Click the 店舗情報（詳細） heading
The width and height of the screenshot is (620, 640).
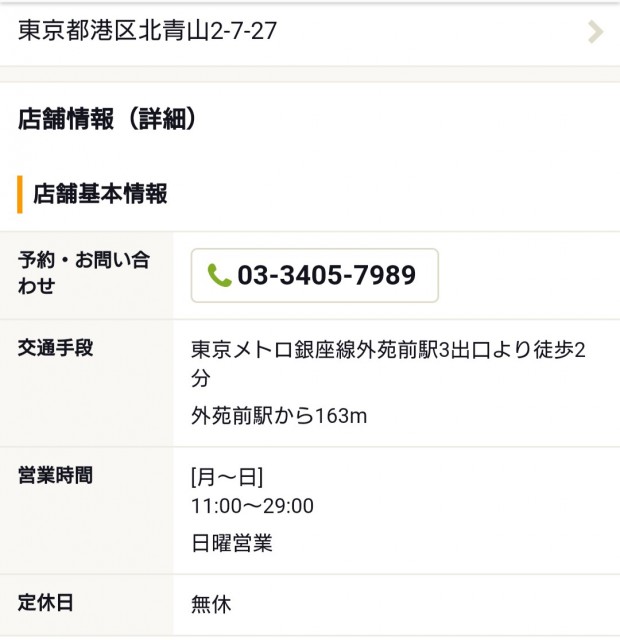tap(107, 120)
